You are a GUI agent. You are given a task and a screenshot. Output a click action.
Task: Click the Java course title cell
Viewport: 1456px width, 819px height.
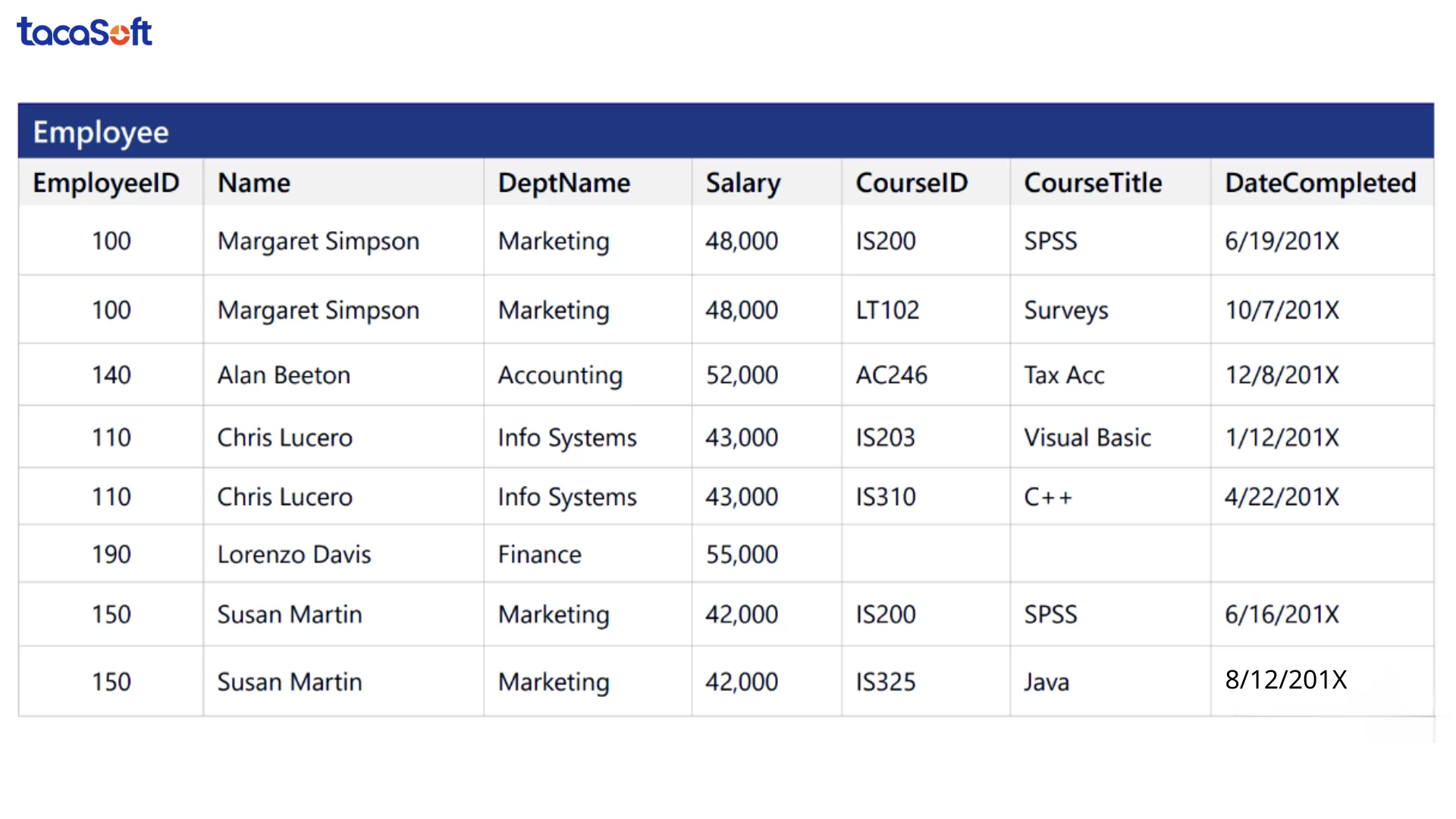pyautogui.click(x=1046, y=682)
